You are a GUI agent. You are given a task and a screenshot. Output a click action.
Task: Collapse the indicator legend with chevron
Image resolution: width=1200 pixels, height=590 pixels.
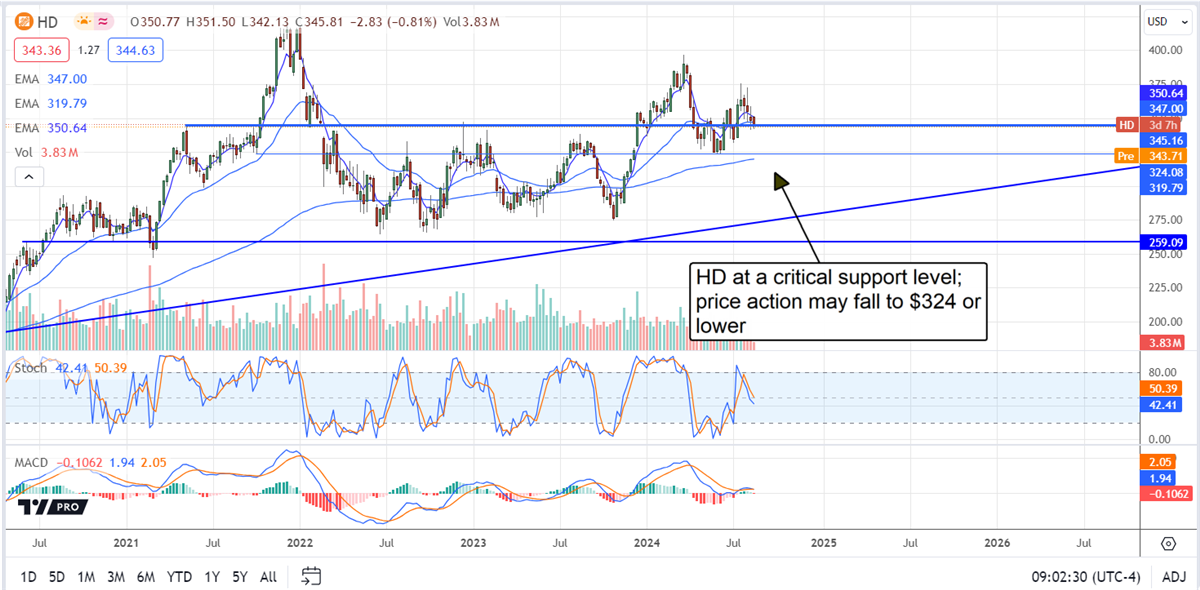pyautogui.click(x=28, y=177)
